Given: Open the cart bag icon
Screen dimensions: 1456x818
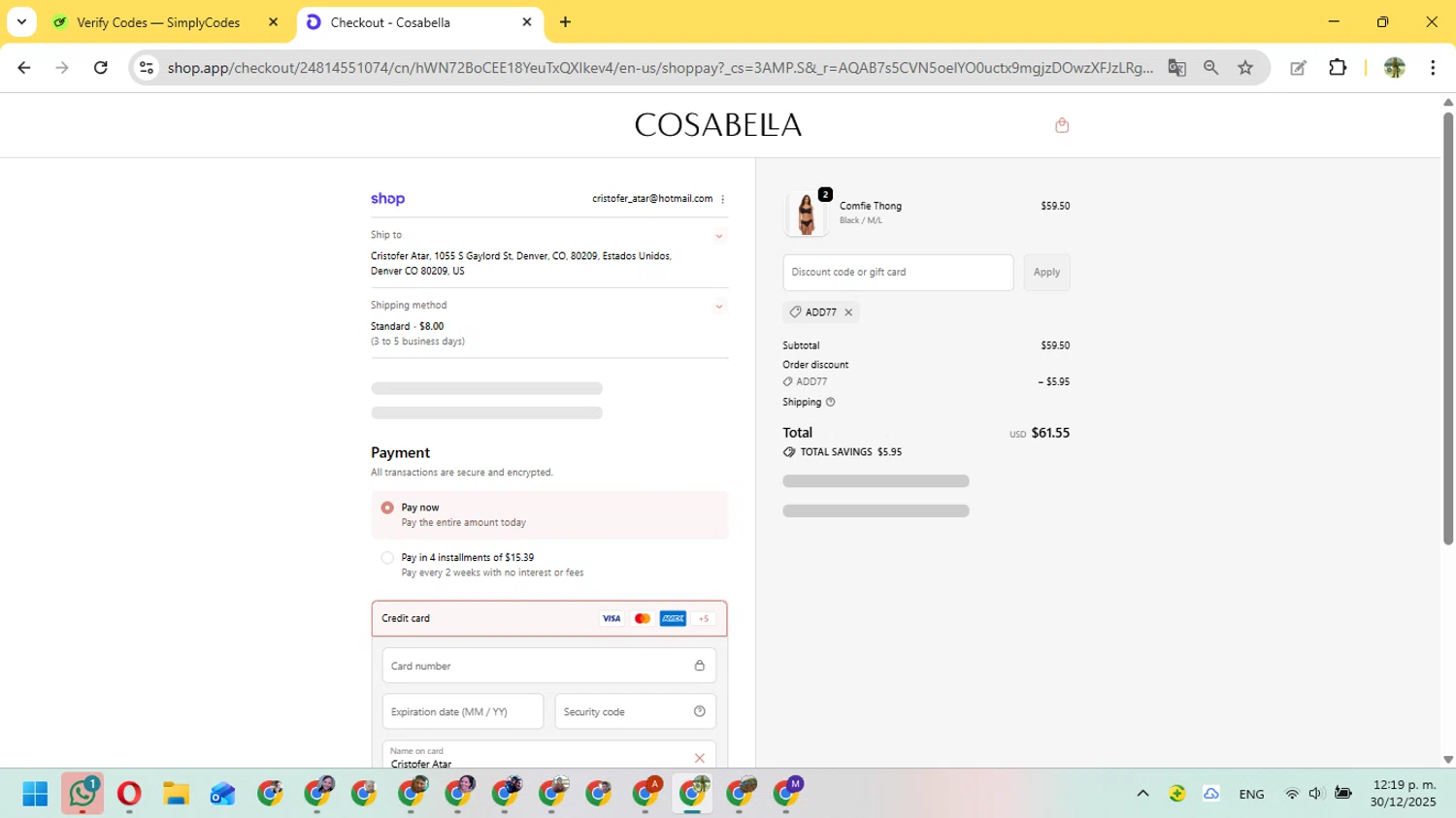Looking at the screenshot, I should (x=1062, y=125).
